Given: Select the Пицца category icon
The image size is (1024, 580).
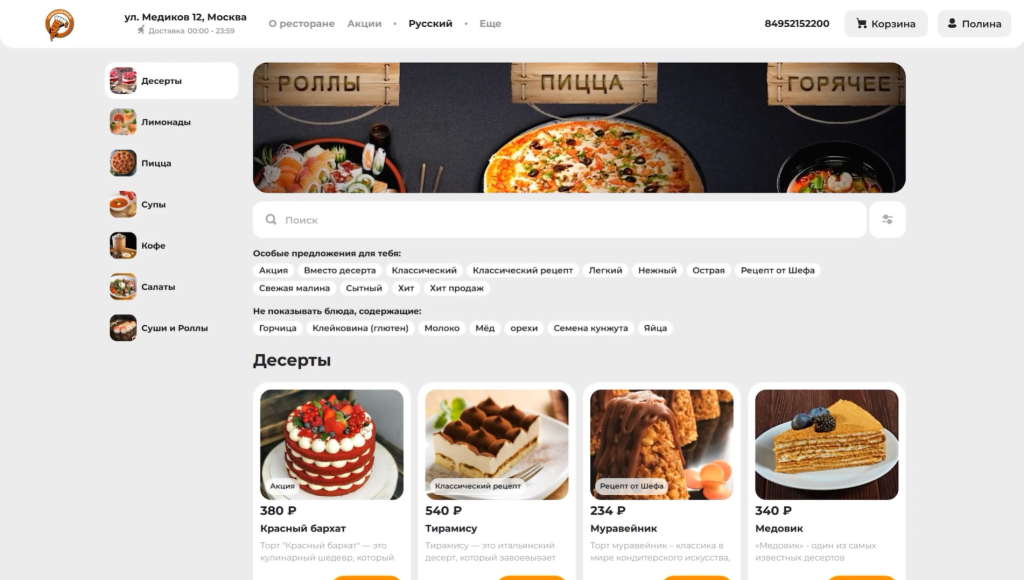Looking at the screenshot, I should (x=123, y=163).
